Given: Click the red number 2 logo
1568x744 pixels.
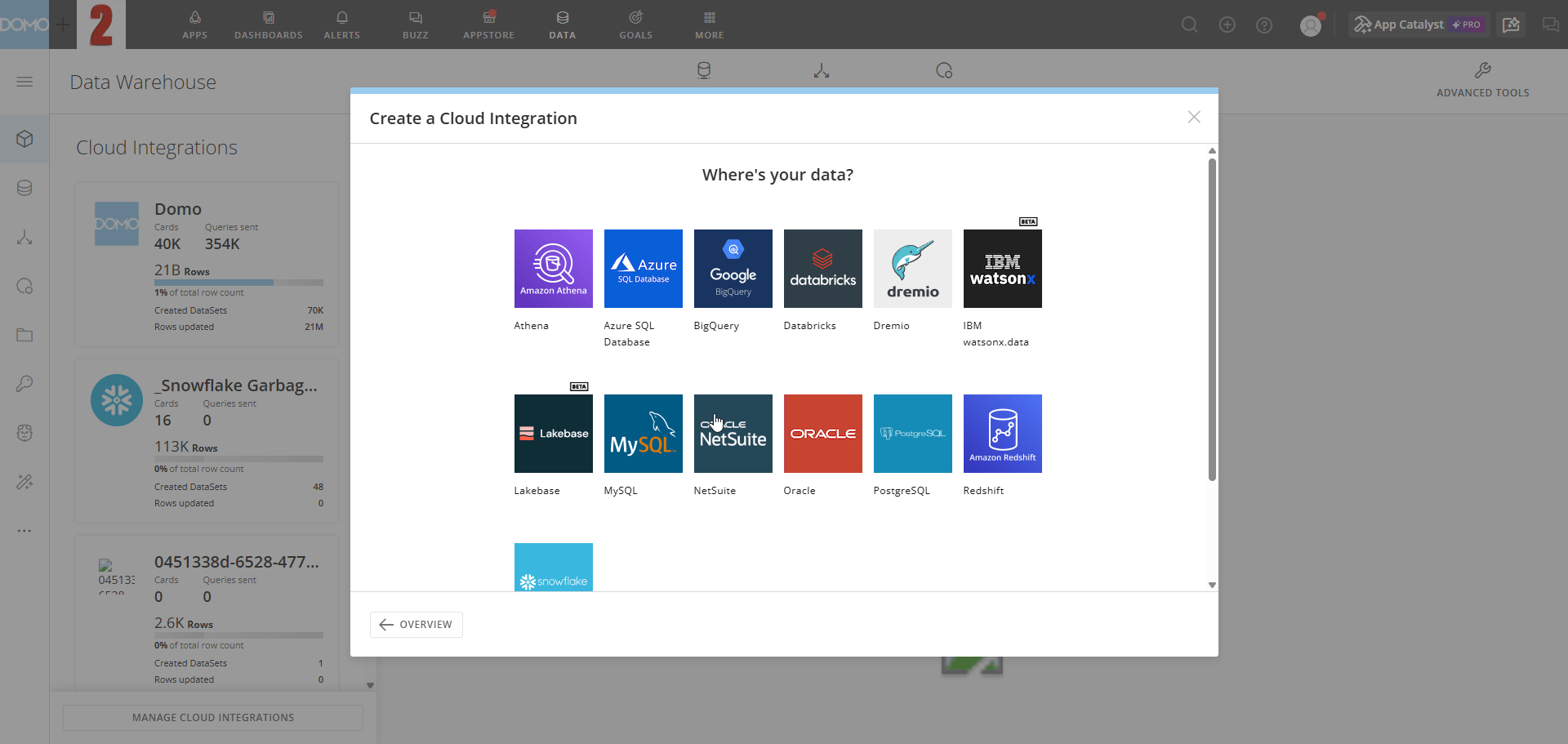Looking at the screenshot, I should point(101,25).
